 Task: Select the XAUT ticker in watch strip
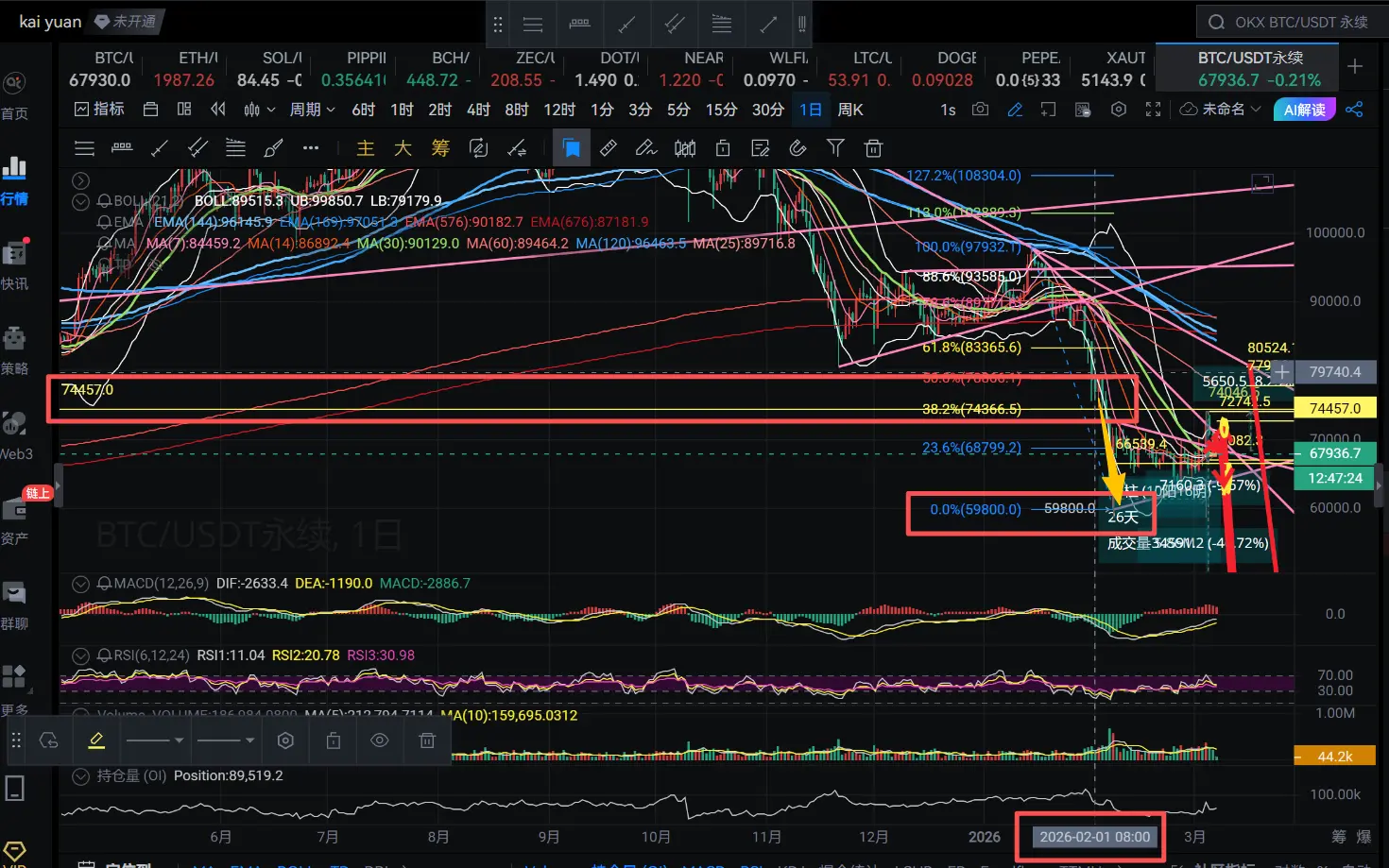coord(1115,69)
